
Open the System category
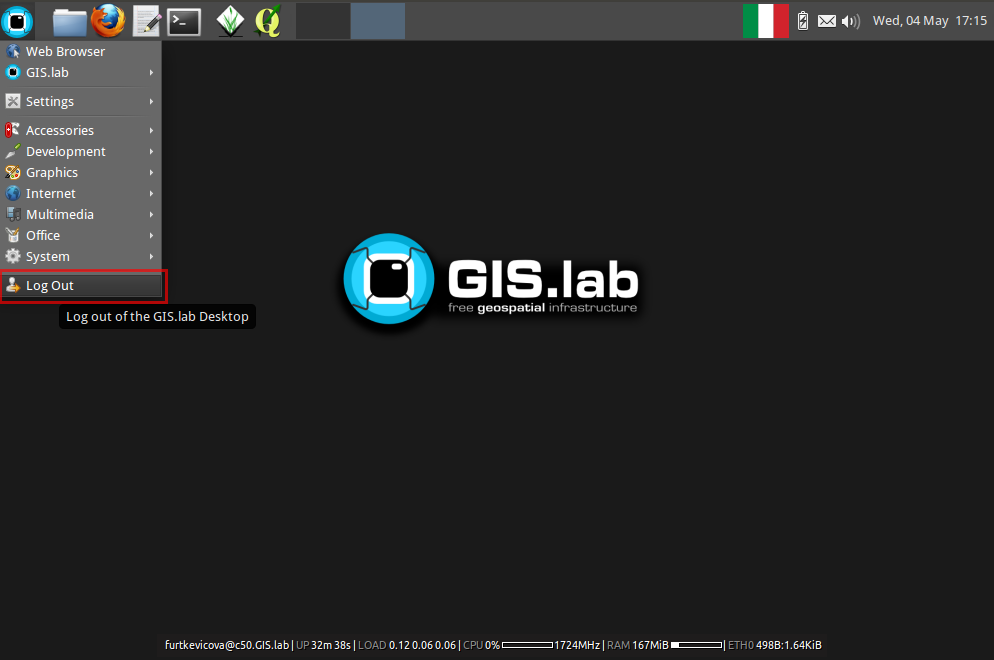pyautogui.click(x=81, y=256)
